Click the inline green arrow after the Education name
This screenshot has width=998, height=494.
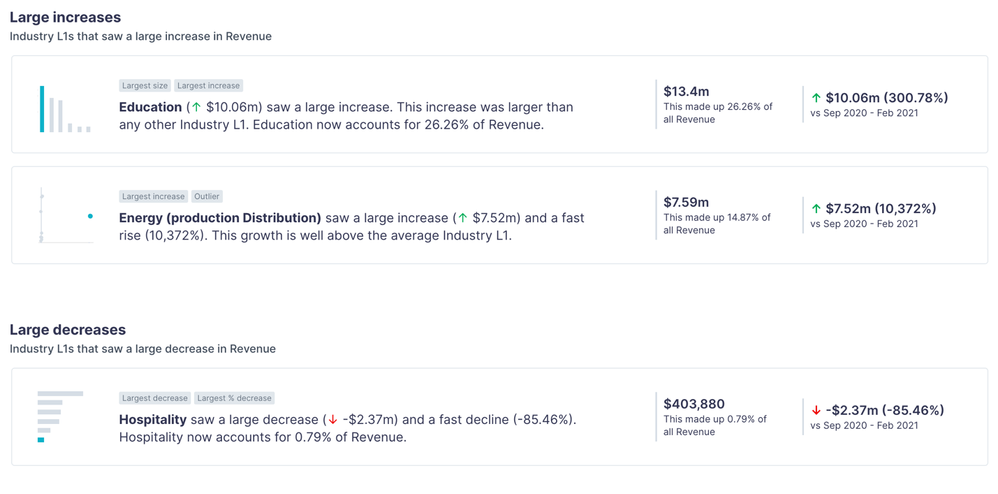tap(196, 107)
